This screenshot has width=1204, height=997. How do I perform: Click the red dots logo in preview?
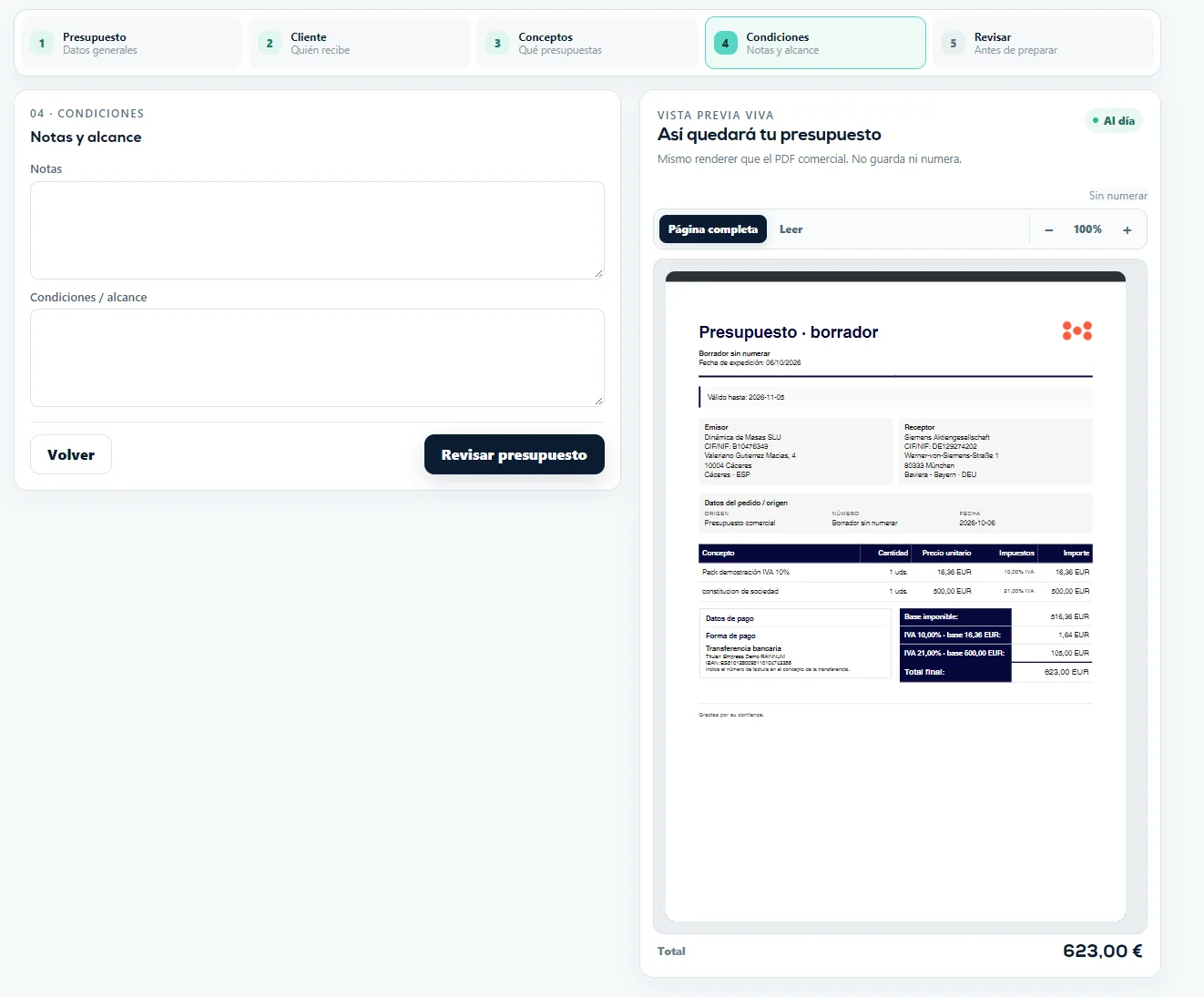pos(1077,331)
